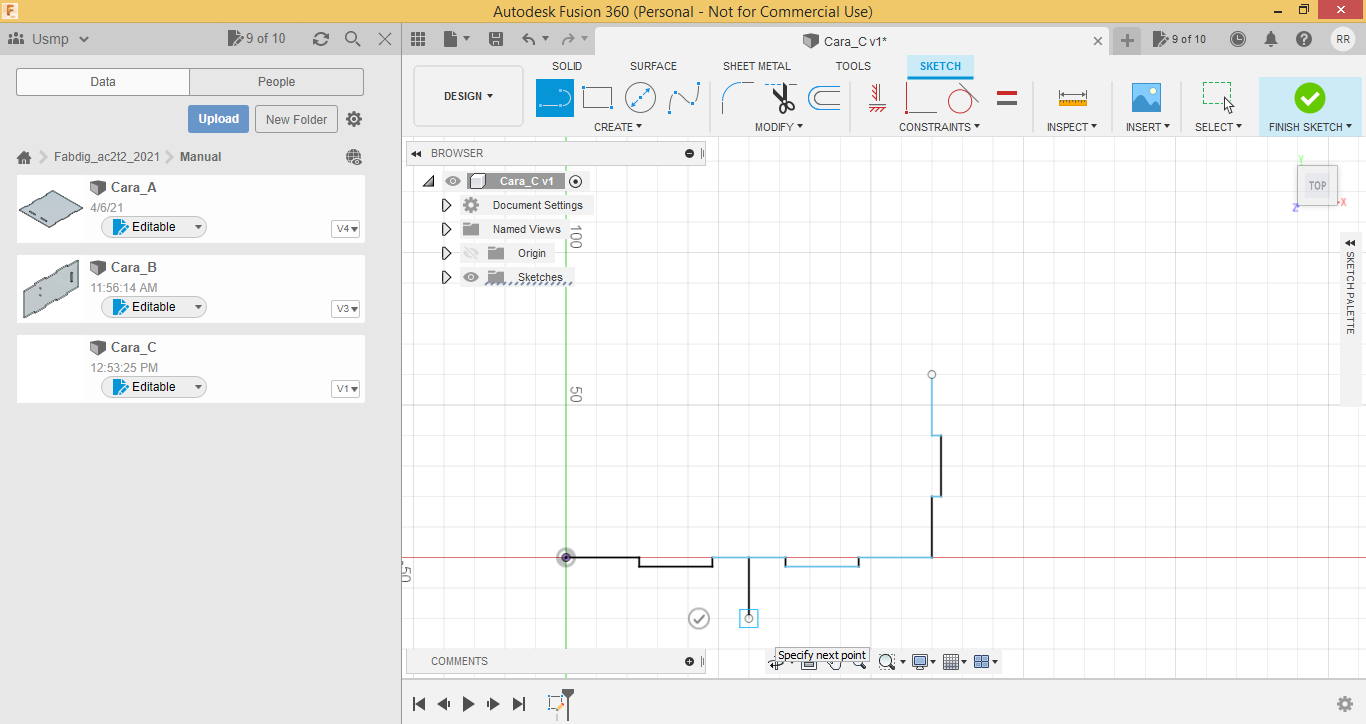Search in the data panel
Viewport: 1366px width, 724px height.
point(353,39)
